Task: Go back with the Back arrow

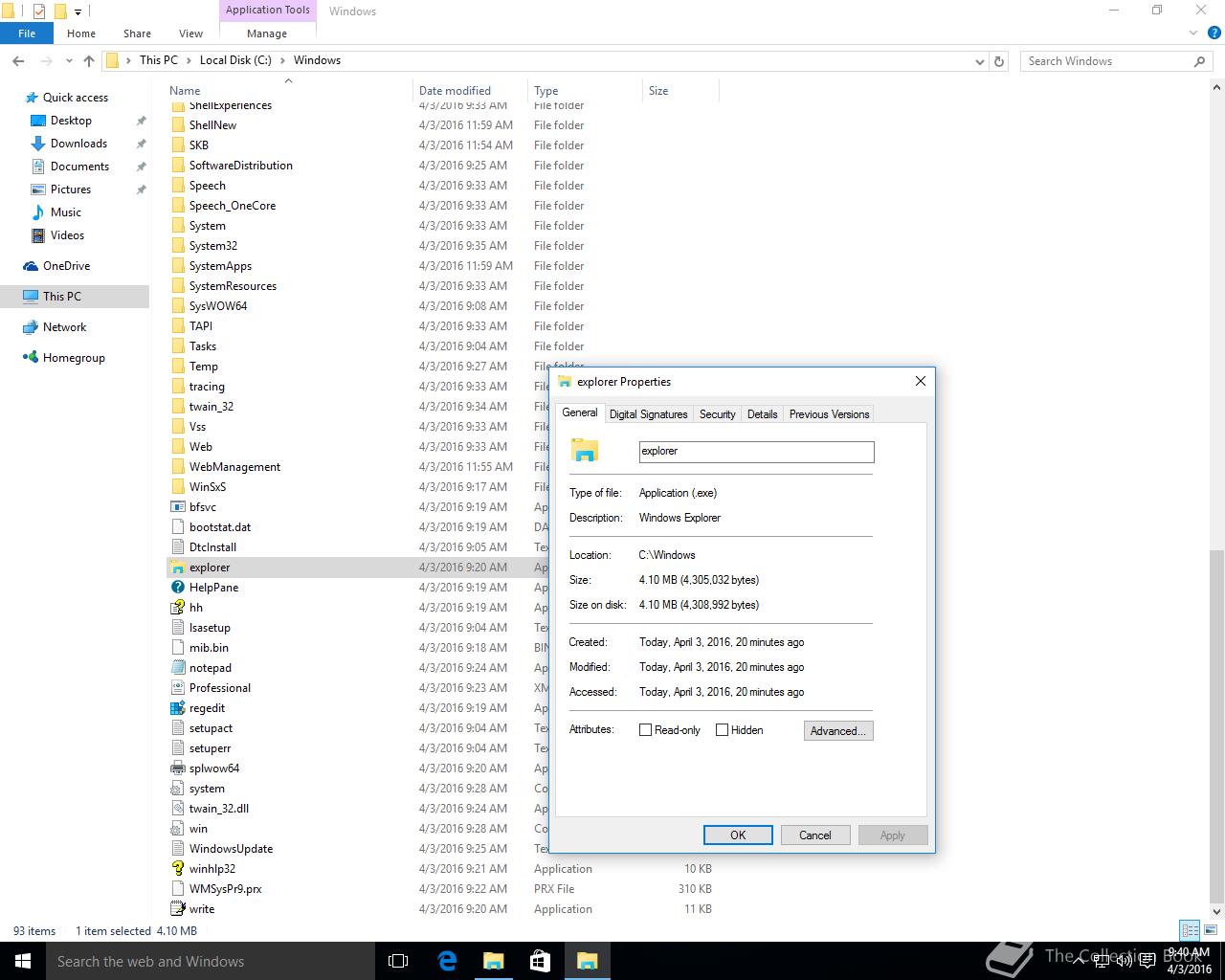Action: (x=18, y=60)
